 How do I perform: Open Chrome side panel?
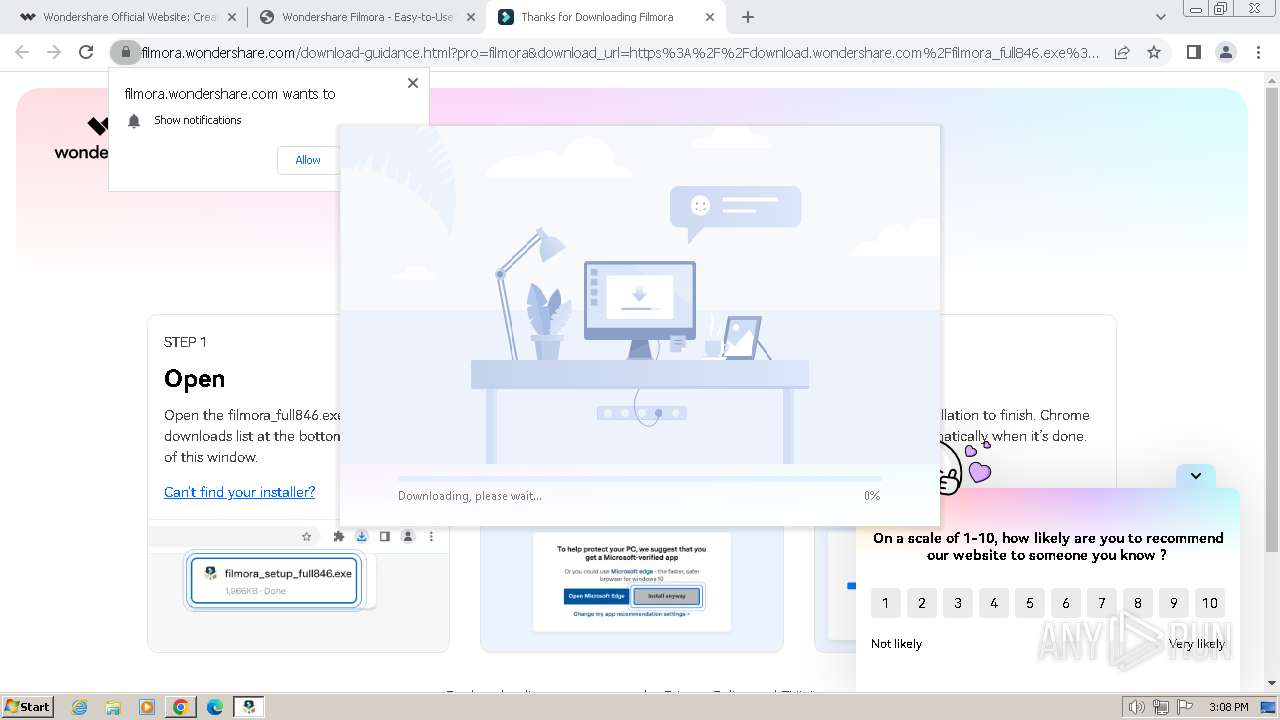click(x=1193, y=52)
